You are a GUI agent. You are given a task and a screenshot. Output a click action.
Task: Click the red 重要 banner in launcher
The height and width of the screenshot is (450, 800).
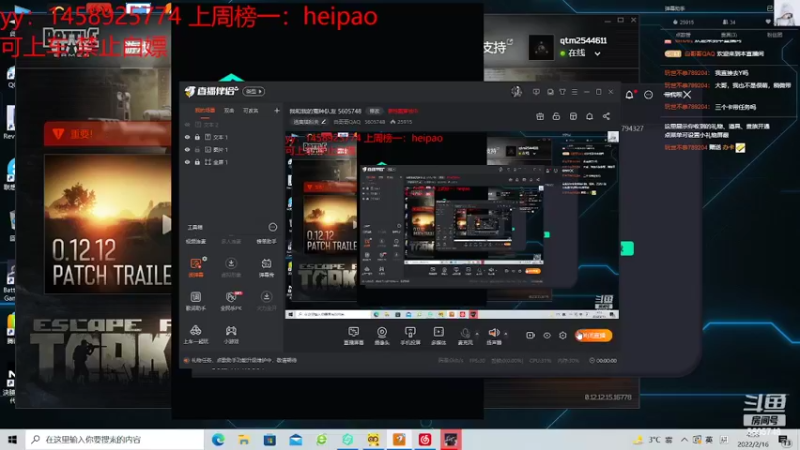tap(108, 134)
